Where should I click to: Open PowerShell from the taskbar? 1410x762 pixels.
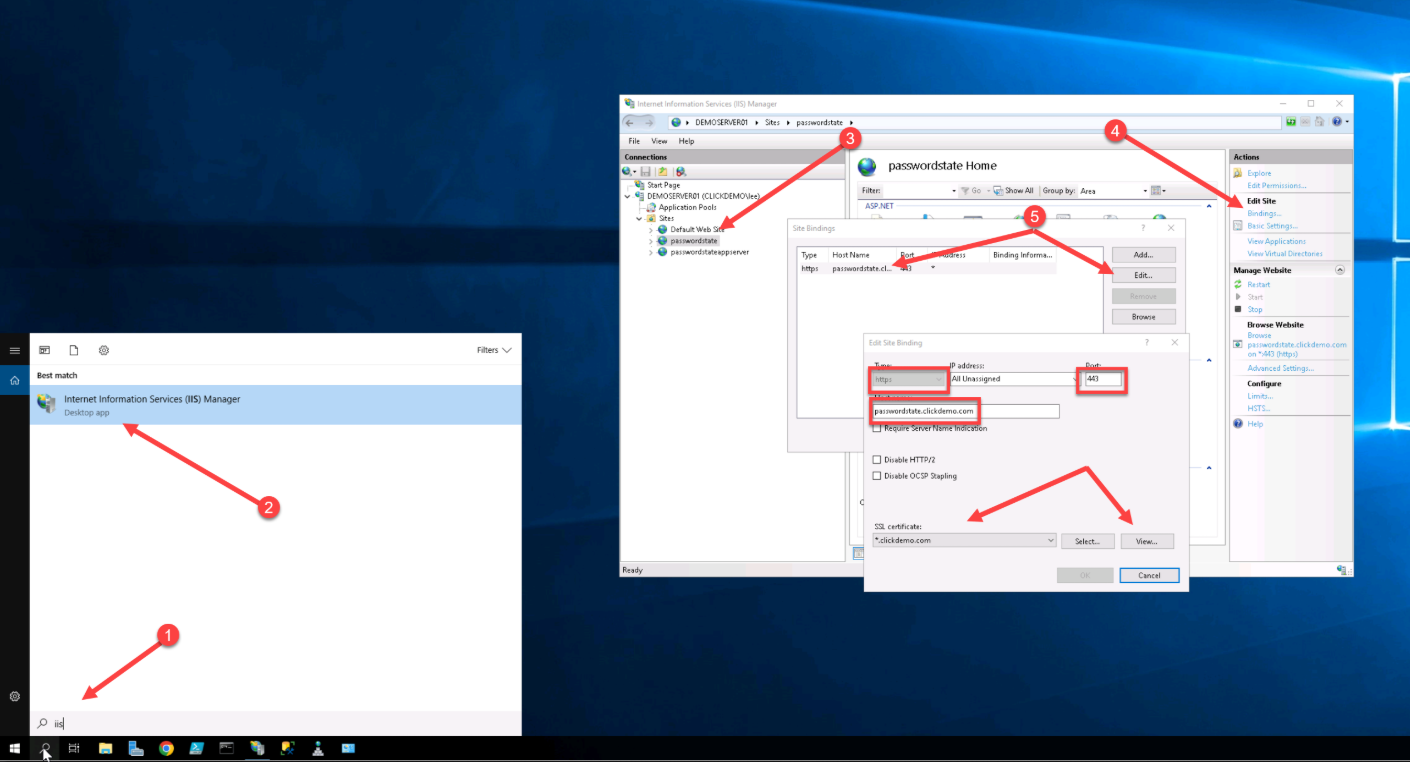tap(197, 748)
